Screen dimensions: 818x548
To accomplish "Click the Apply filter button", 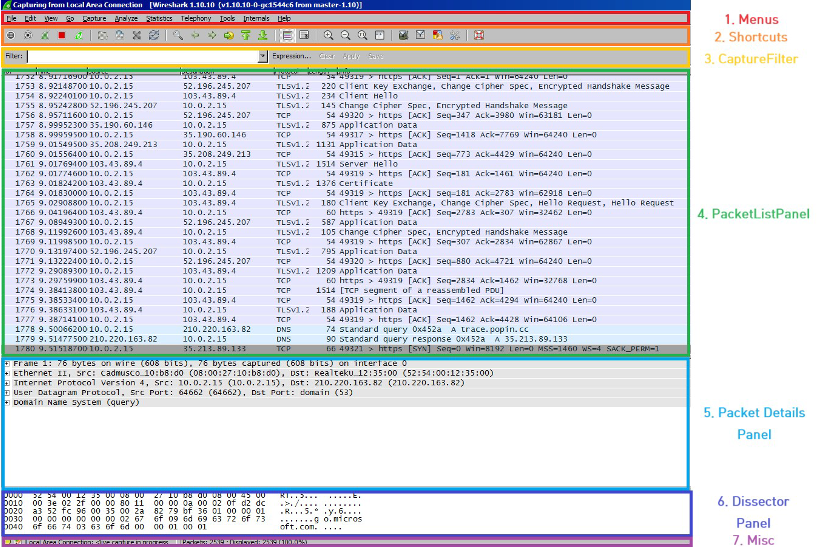I will point(351,56).
